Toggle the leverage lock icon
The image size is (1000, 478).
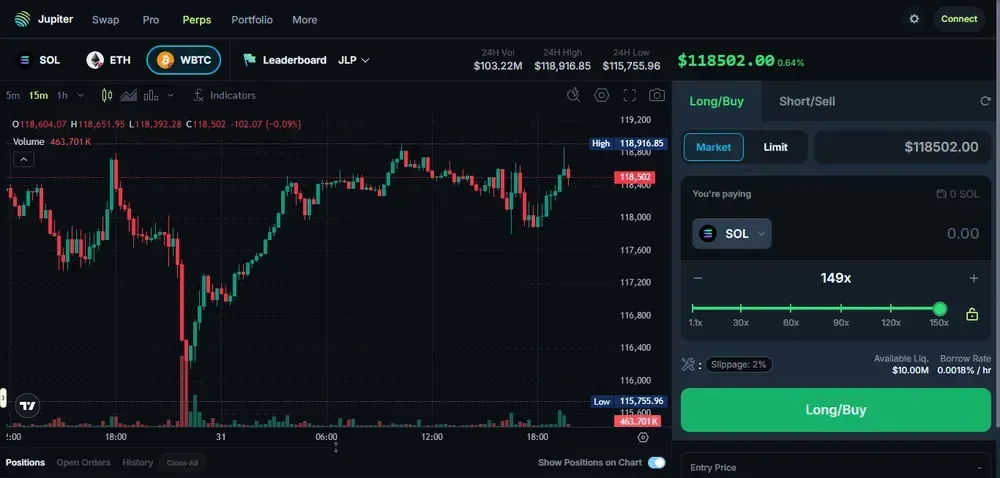[x=972, y=314]
